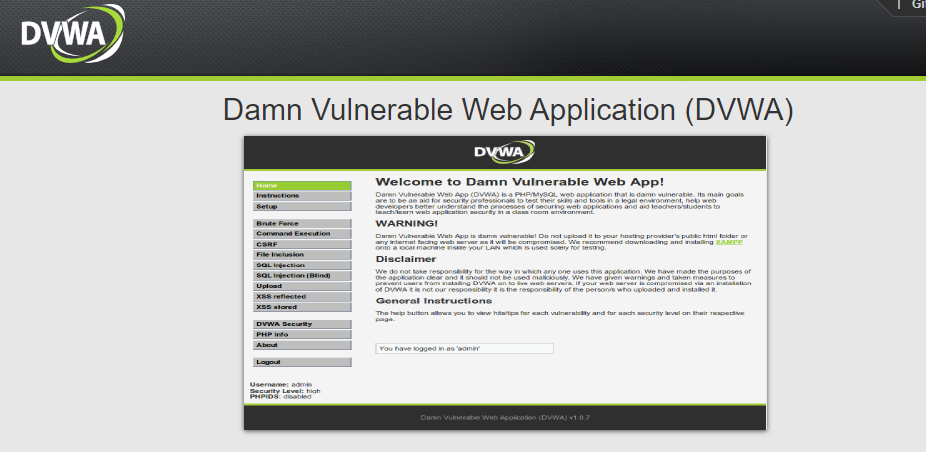The height and width of the screenshot is (452, 926).
Task: Click the 'You have logged in' message box
Action: [464, 348]
